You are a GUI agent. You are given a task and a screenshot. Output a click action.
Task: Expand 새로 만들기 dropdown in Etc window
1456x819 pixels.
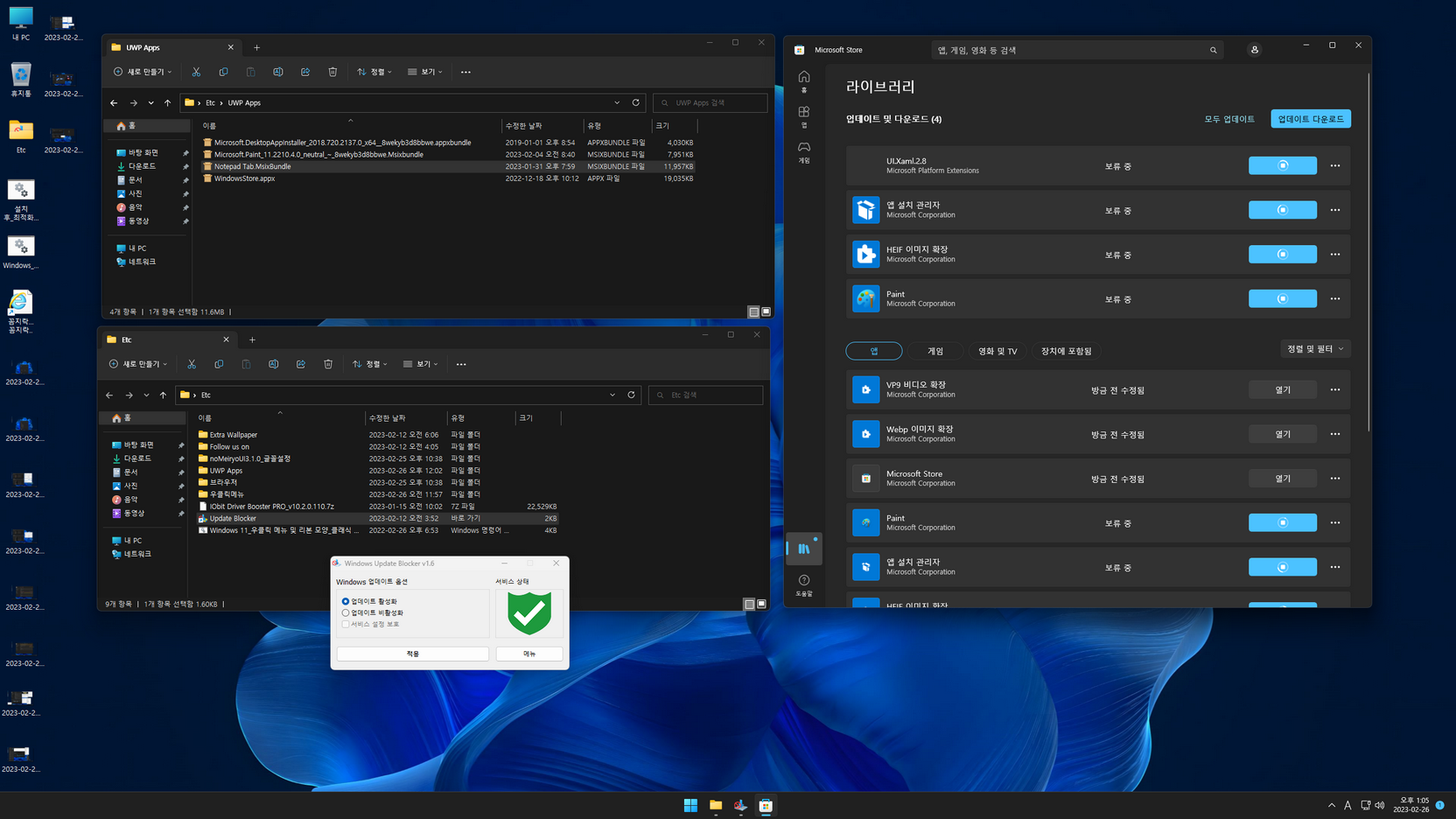tap(138, 364)
